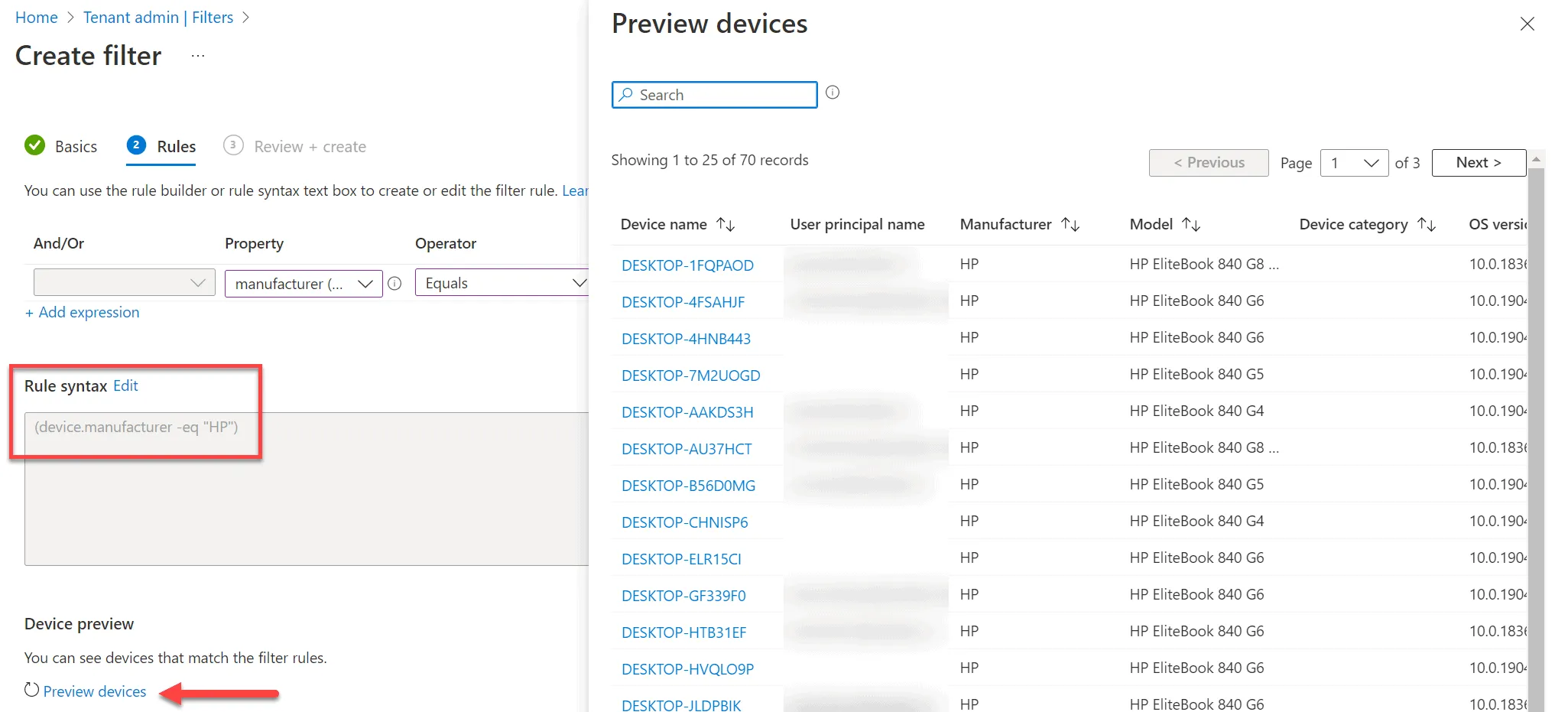
Task: Click the info icon next to Search box
Action: click(833, 93)
